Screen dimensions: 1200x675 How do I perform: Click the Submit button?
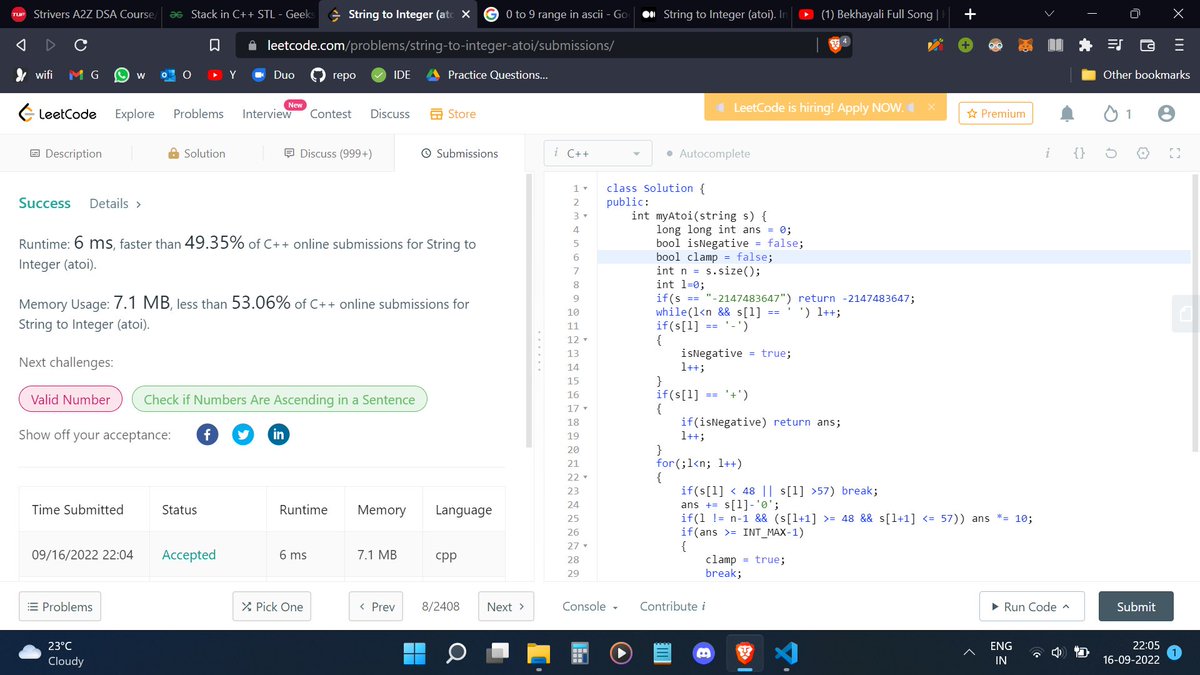point(1135,607)
